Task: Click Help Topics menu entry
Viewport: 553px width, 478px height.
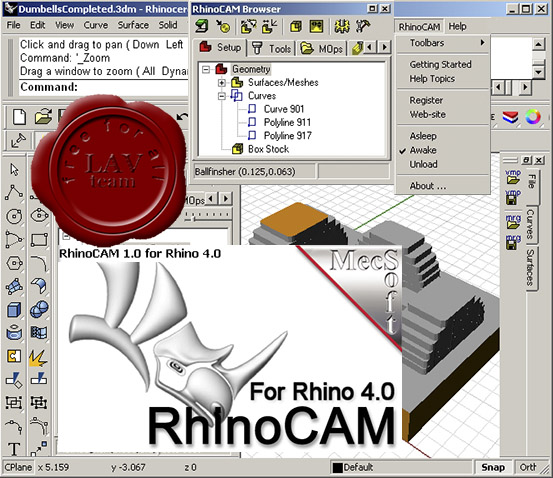Action: [x=432, y=78]
